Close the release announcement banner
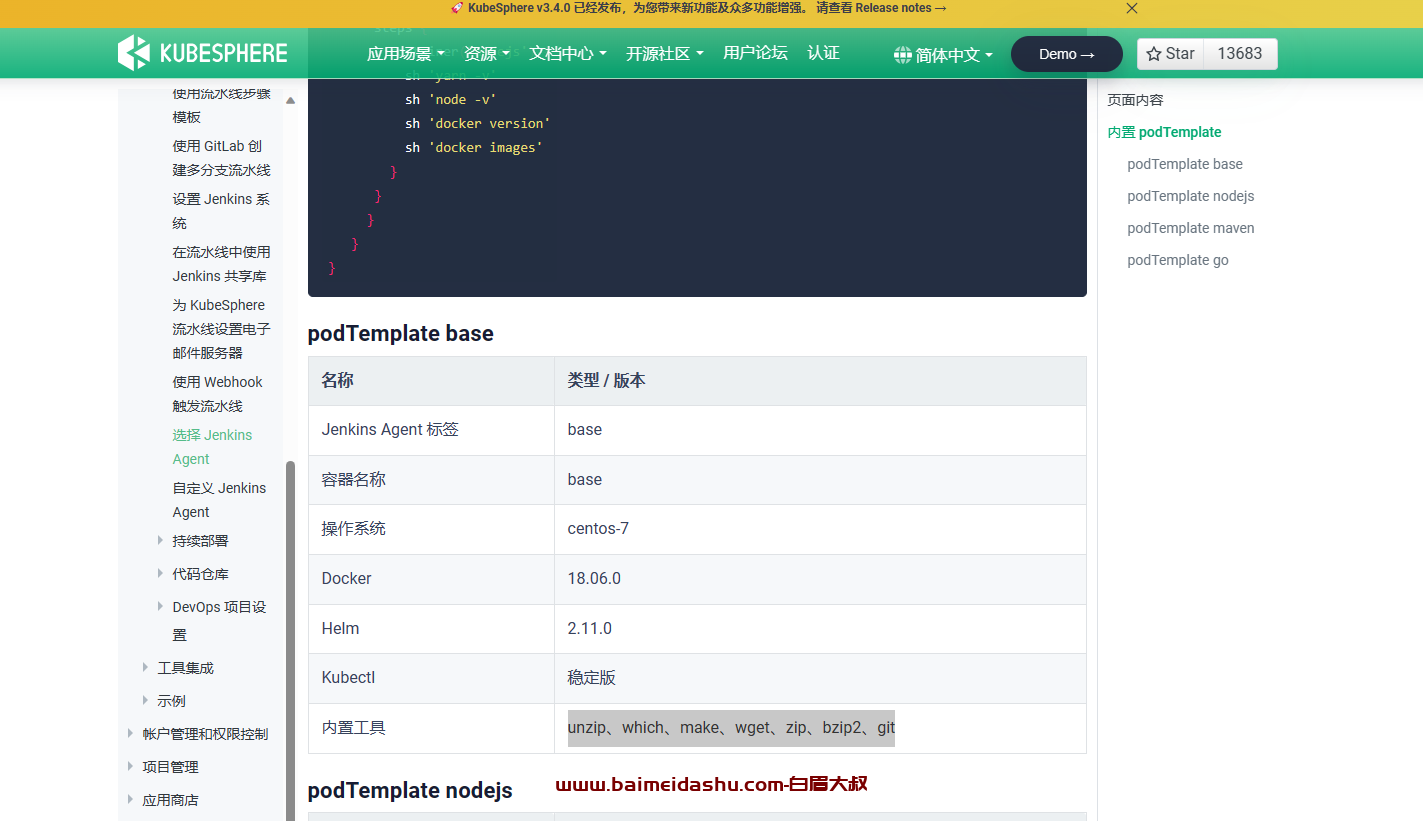 pyautogui.click(x=1132, y=8)
